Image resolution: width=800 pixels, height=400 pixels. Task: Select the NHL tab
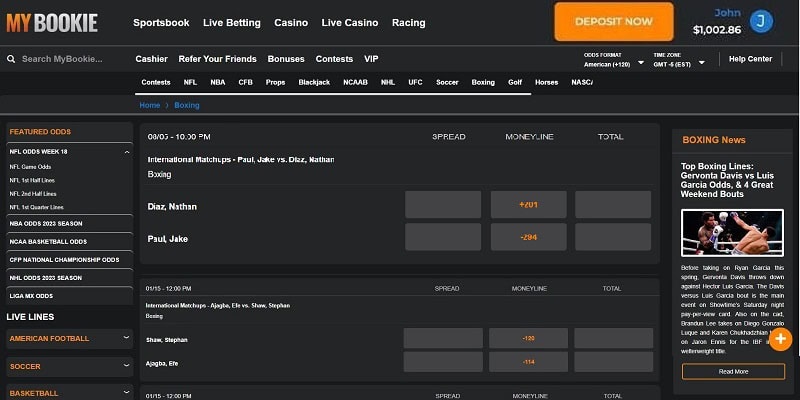click(x=388, y=83)
